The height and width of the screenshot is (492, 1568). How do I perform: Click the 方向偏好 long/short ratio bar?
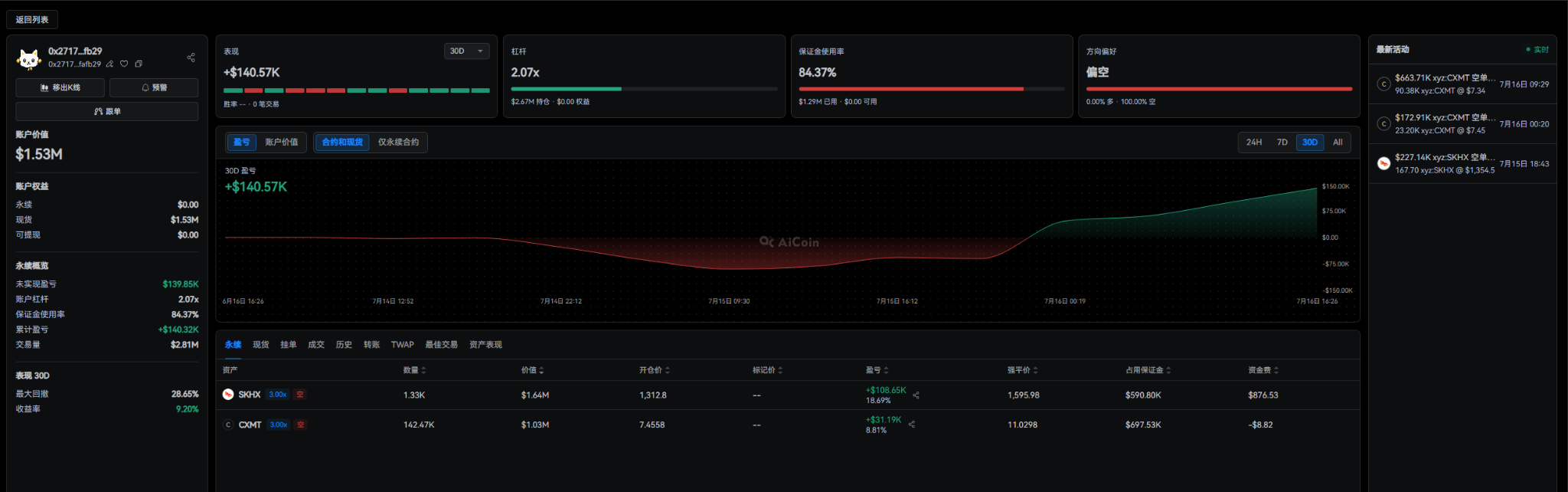pos(1219,90)
